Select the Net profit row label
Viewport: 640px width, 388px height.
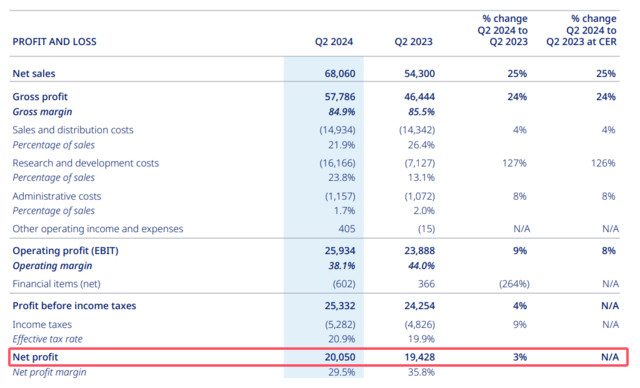36,357
